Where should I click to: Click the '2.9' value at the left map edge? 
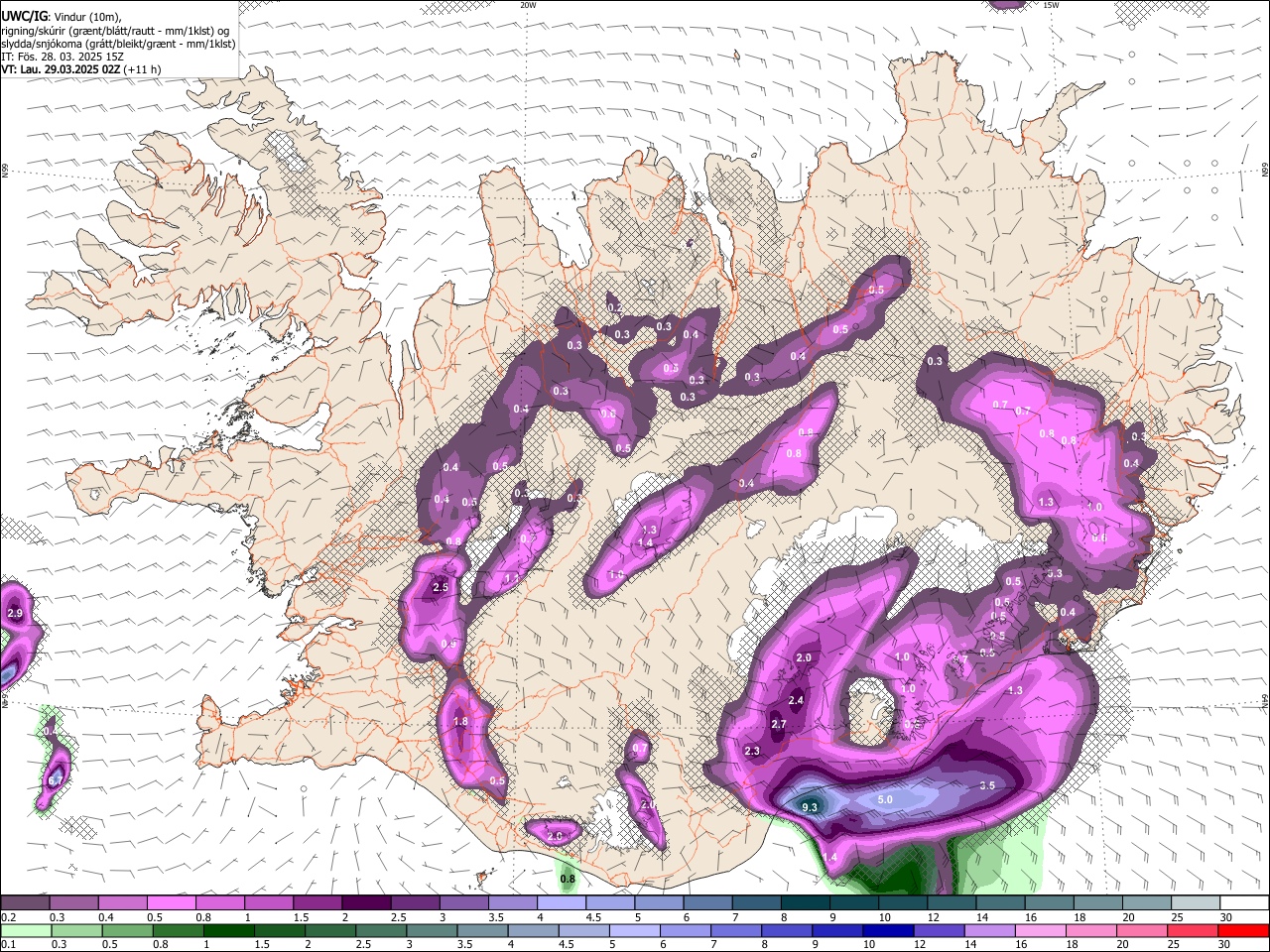click(15, 614)
